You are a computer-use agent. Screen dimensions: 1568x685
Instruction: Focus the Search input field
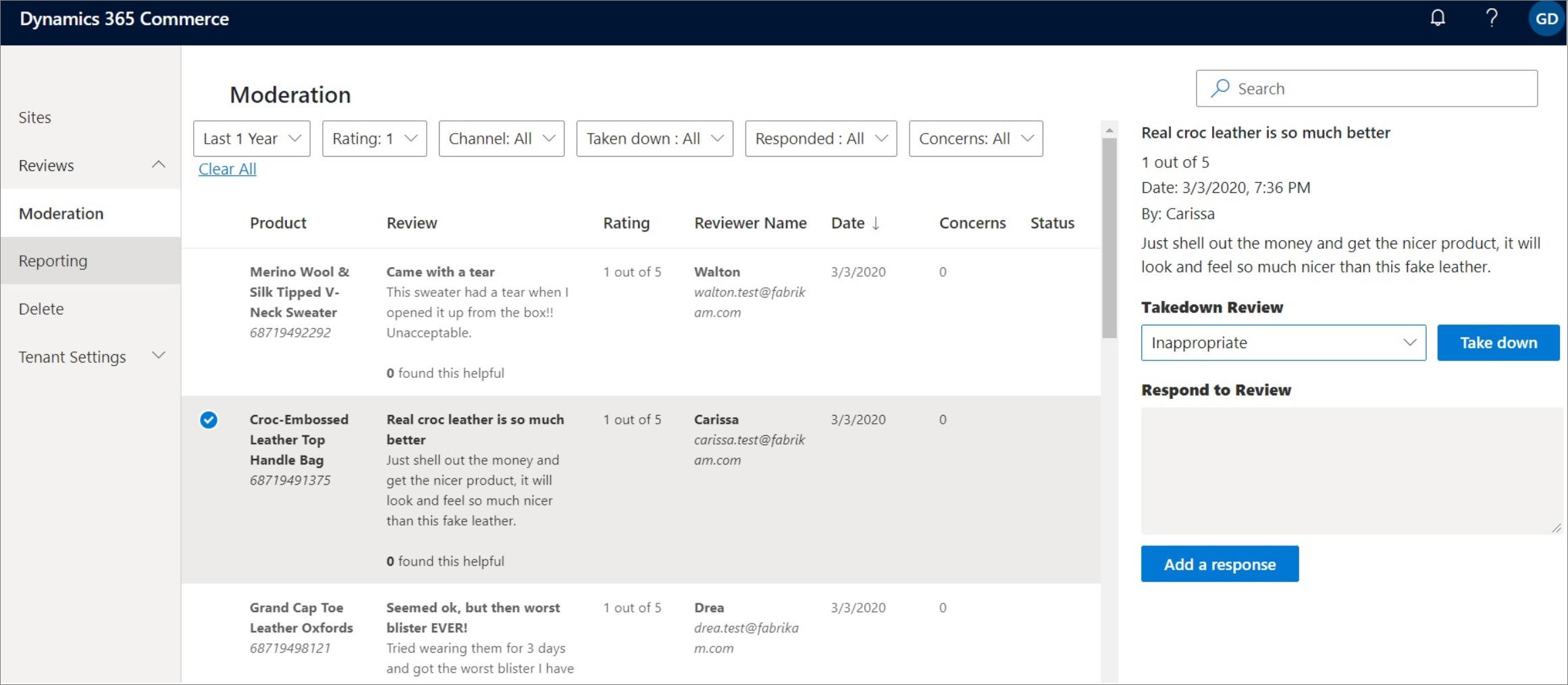pos(1367,88)
